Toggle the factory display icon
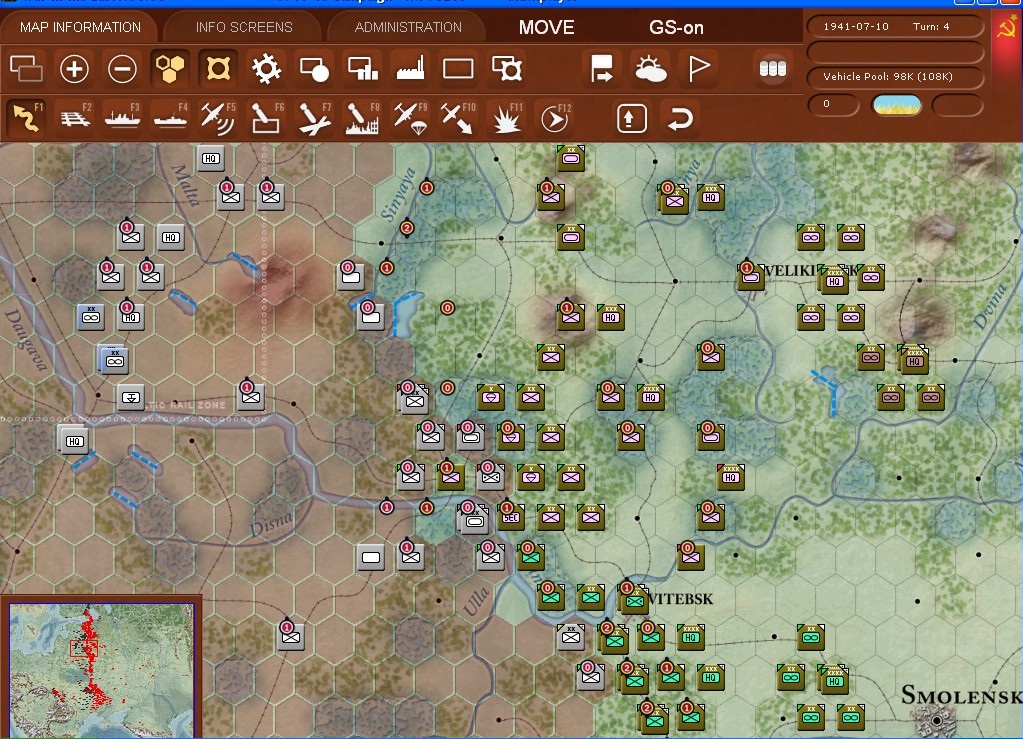This screenshot has width=1023, height=739. point(410,68)
